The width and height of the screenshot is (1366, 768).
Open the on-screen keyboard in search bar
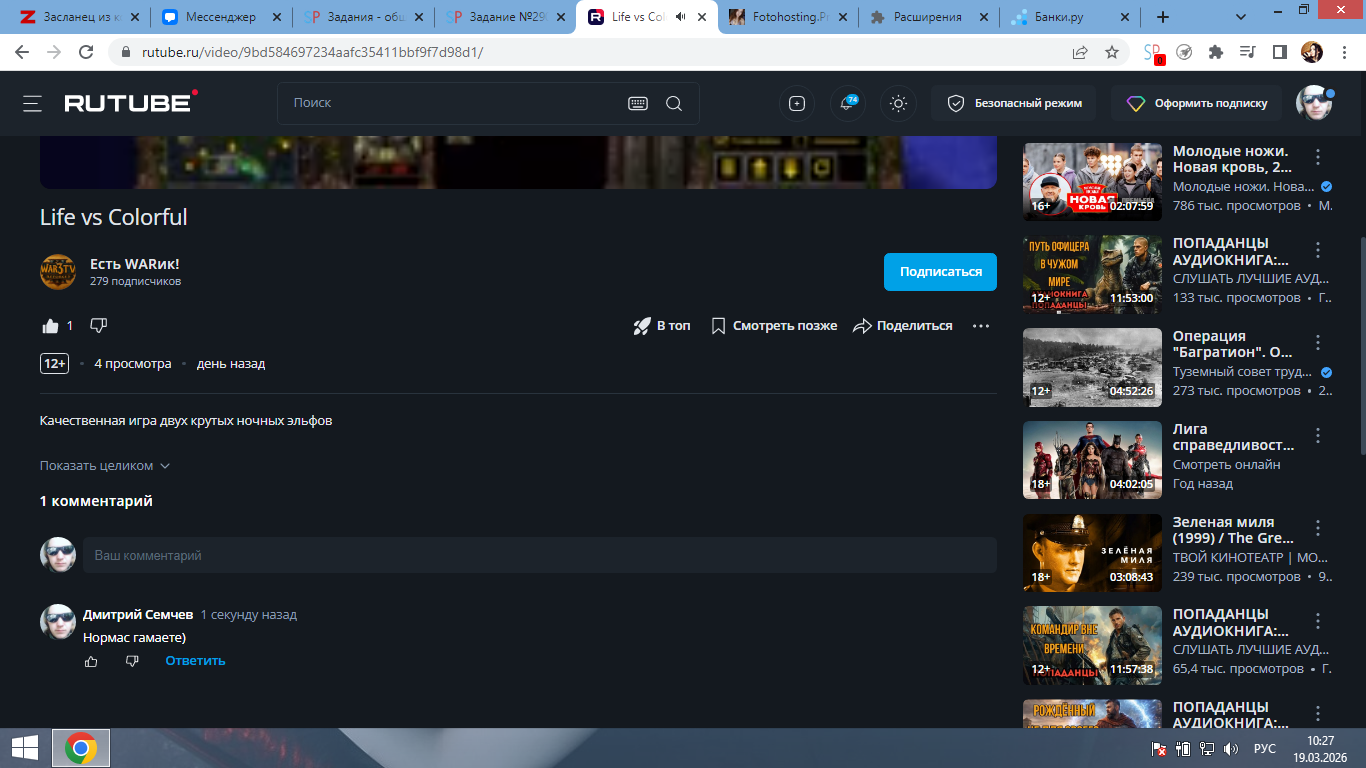pos(638,103)
